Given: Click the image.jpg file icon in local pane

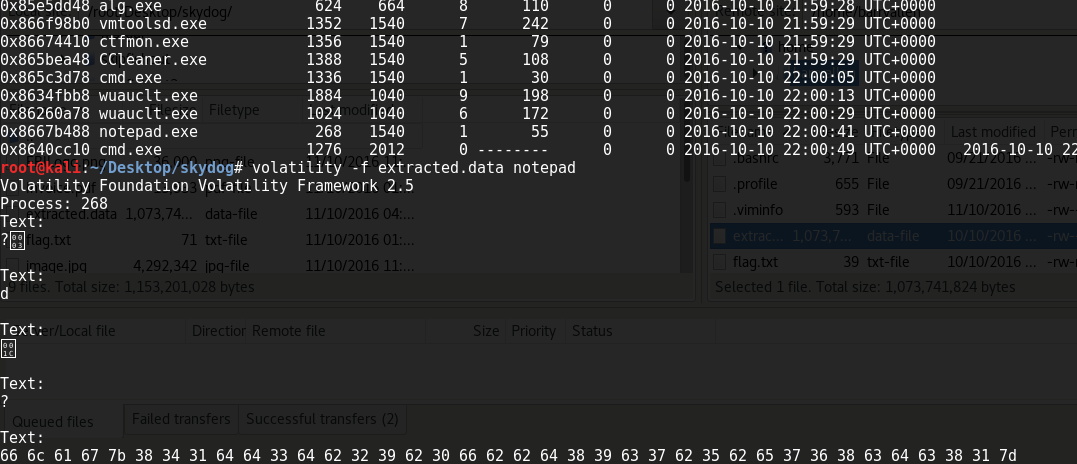Looking at the screenshot, I should coord(13,266).
